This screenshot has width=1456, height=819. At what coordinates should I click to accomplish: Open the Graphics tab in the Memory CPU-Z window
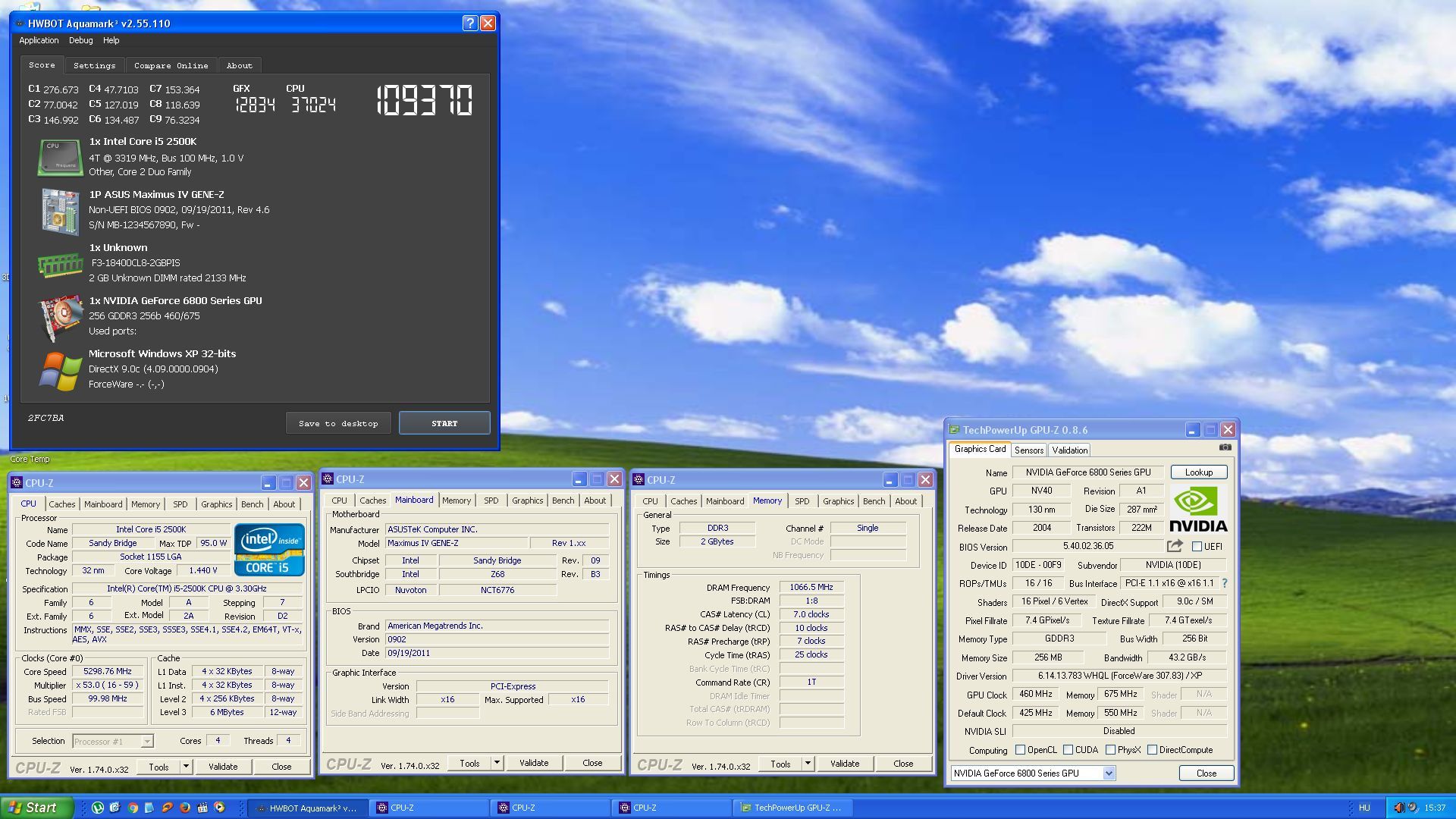(839, 501)
